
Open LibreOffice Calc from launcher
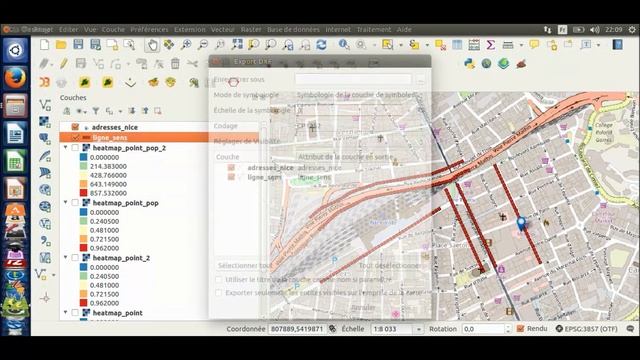click(x=16, y=162)
